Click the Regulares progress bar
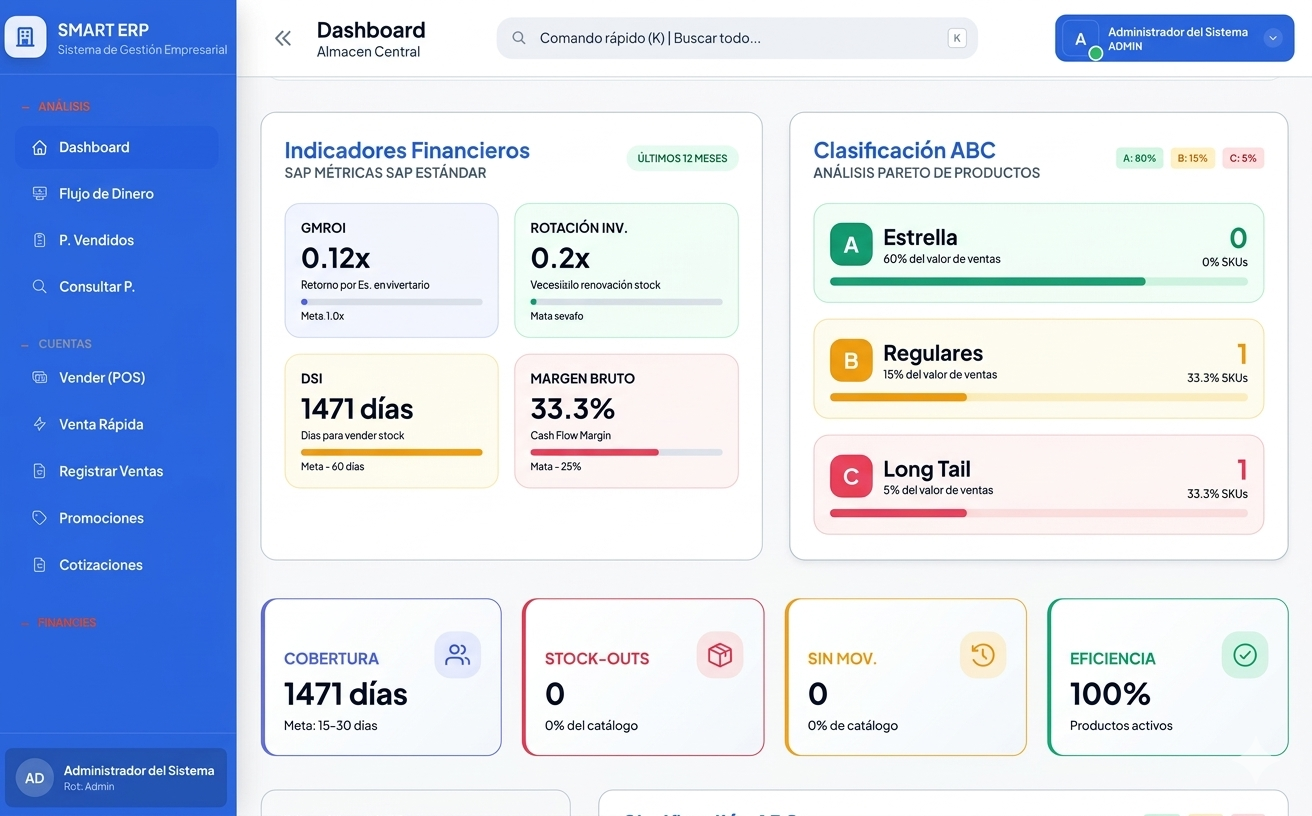The height and width of the screenshot is (816, 1312). tap(1039, 397)
